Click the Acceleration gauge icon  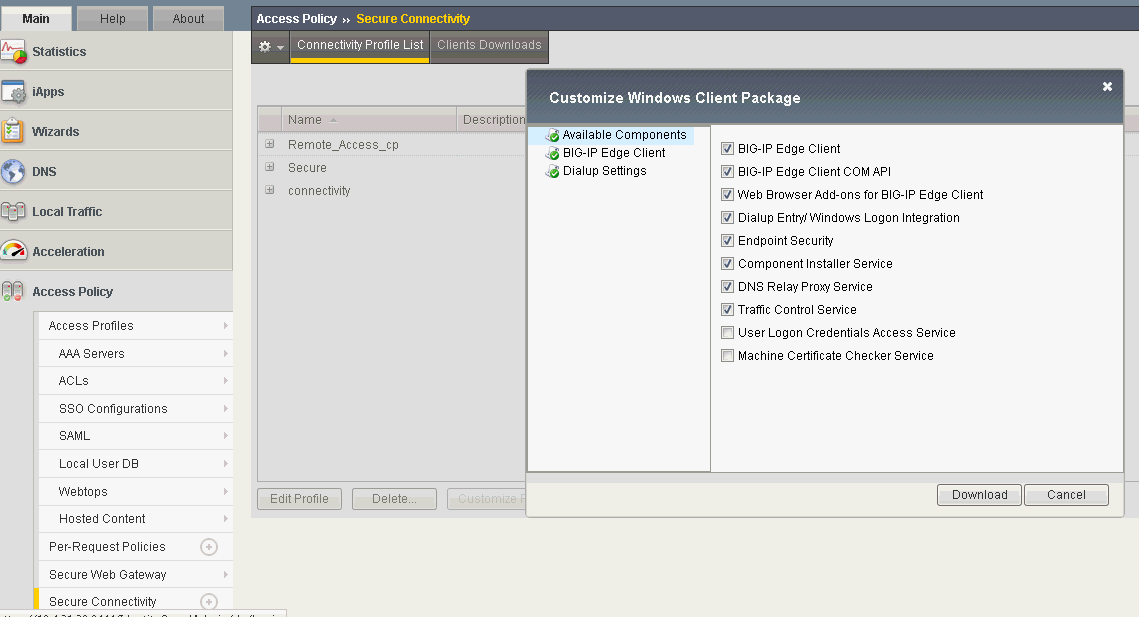(14, 252)
